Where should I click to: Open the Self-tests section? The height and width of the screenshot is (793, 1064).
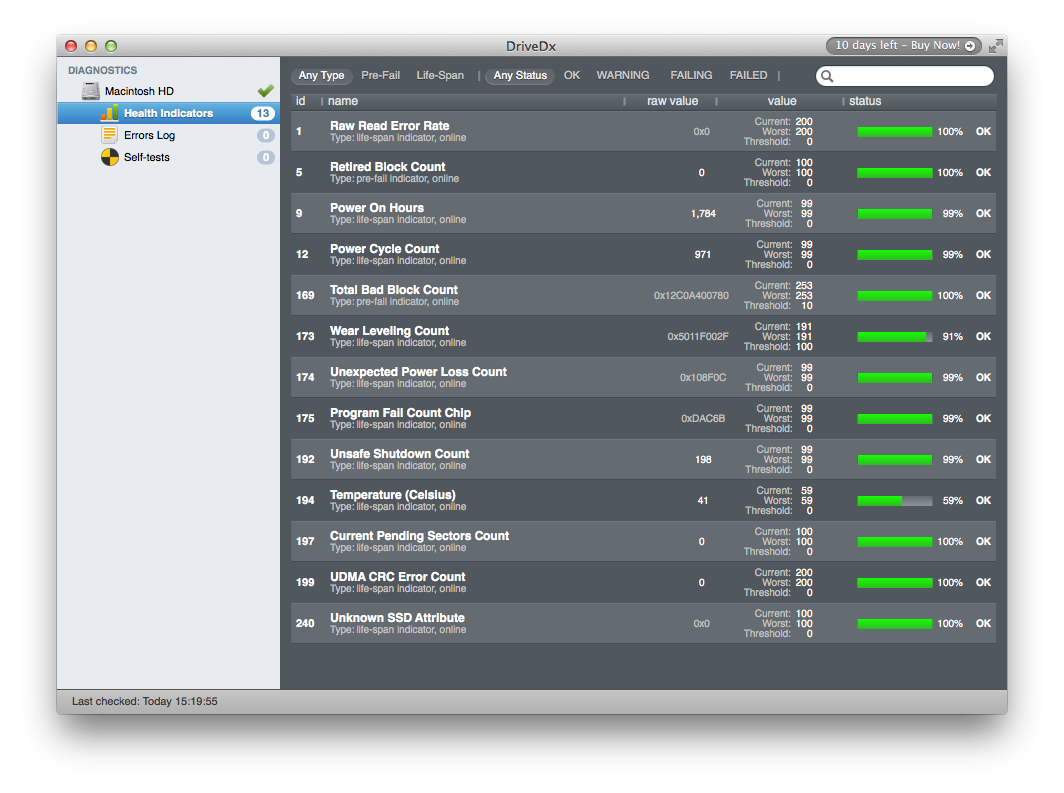[168, 157]
